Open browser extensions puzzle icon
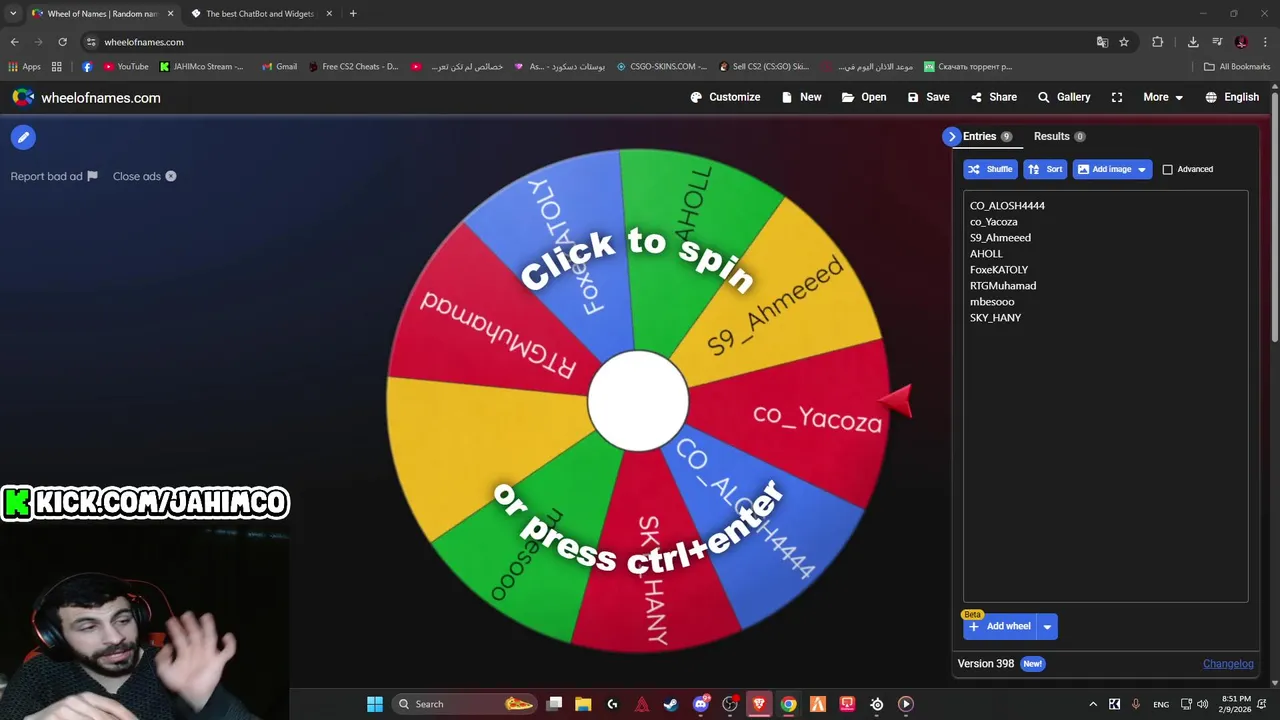Image resolution: width=1280 pixels, height=720 pixels. (1158, 42)
